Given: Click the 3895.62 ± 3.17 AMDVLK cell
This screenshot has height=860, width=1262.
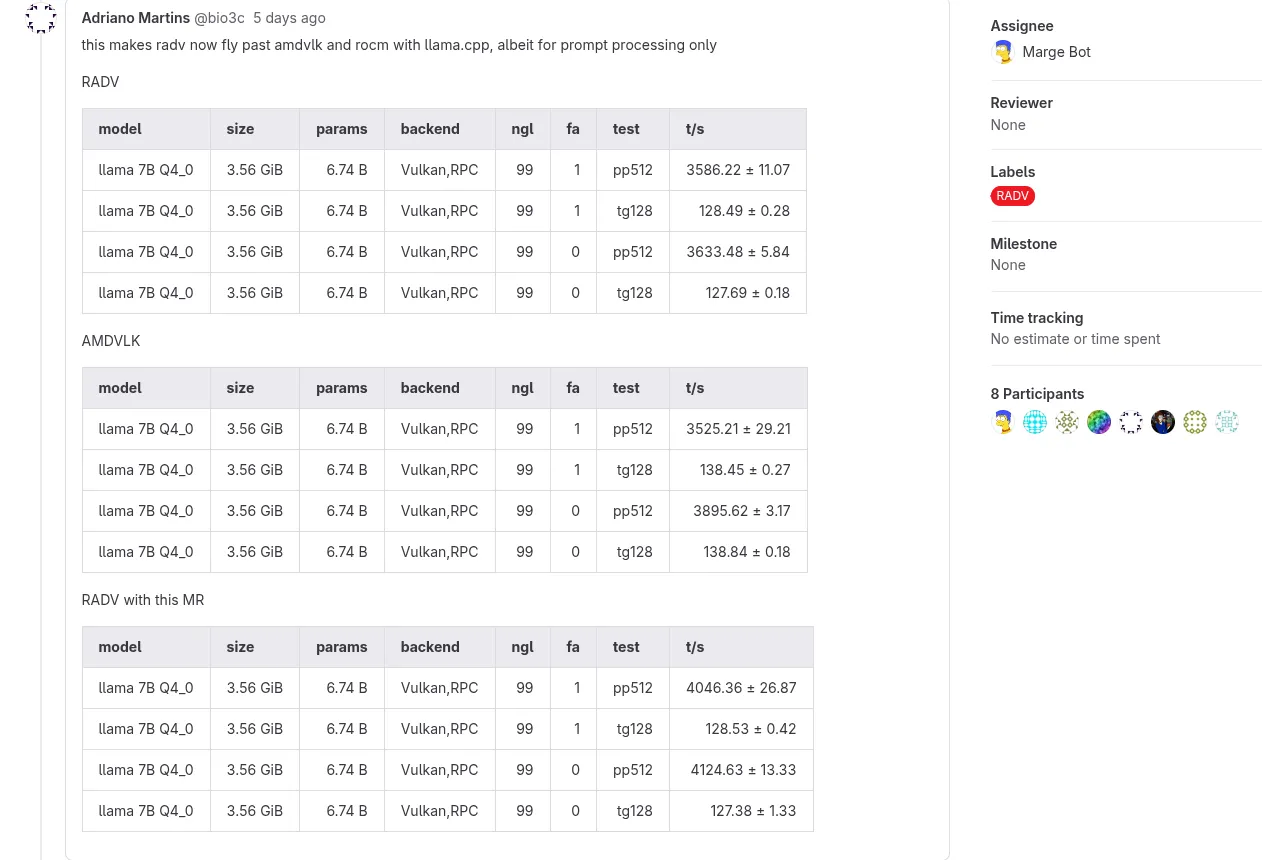Looking at the screenshot, I should pyautogui.click(x=741, y=511).
